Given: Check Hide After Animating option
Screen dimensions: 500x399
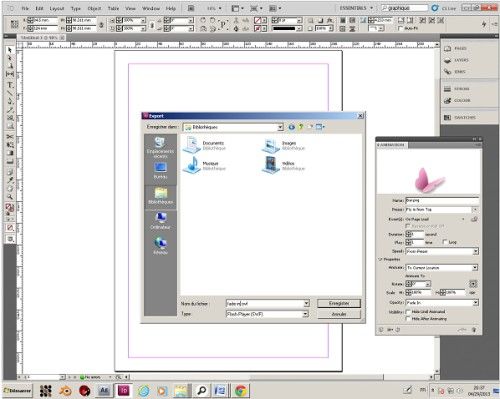Looking at the screenshot, I should [407, 319].
